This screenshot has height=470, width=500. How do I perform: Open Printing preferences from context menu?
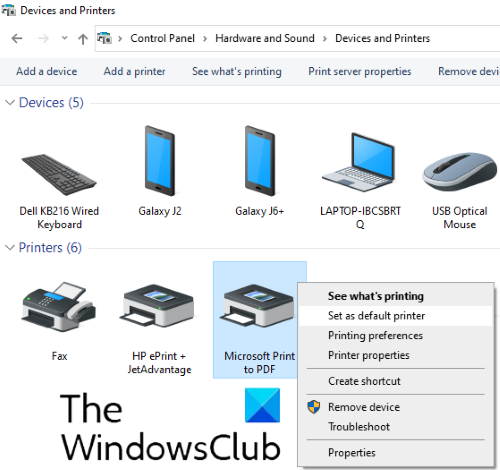[375, 335]
